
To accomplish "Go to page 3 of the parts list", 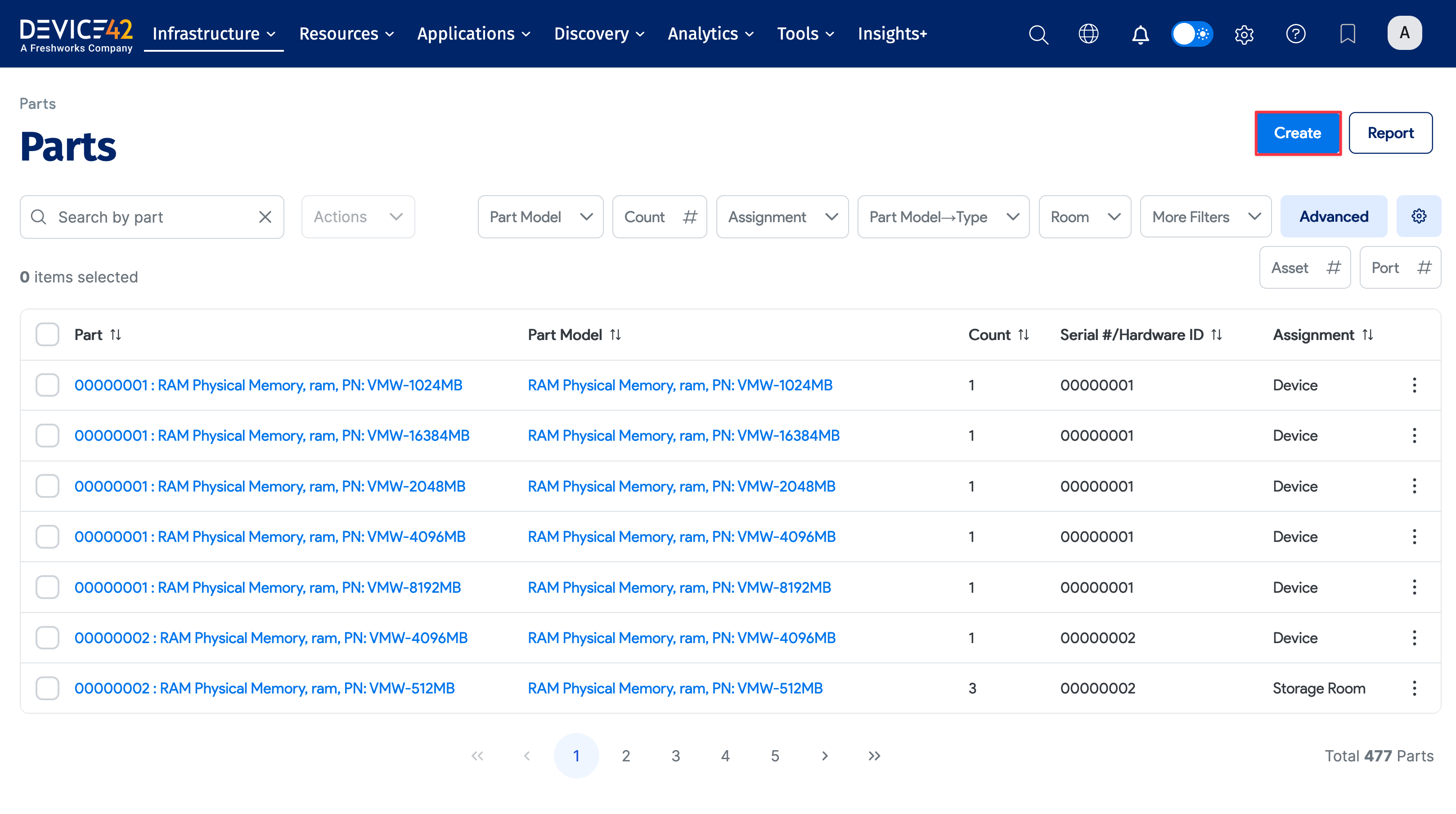I will point(675,755).
